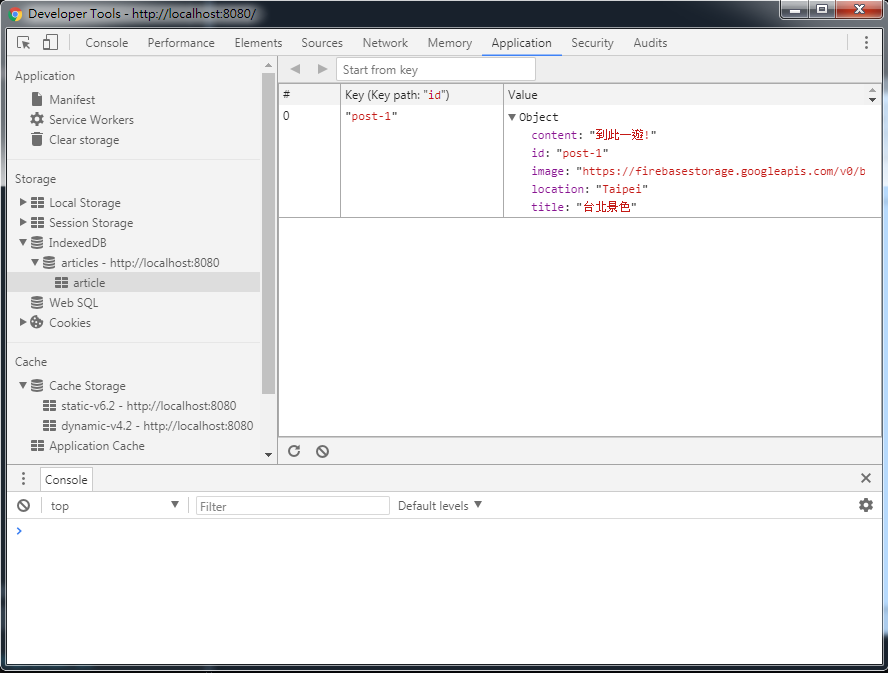This screenshot has height=673, width=888.
Task: Collapse the articles database node
Action: (35, 262)
